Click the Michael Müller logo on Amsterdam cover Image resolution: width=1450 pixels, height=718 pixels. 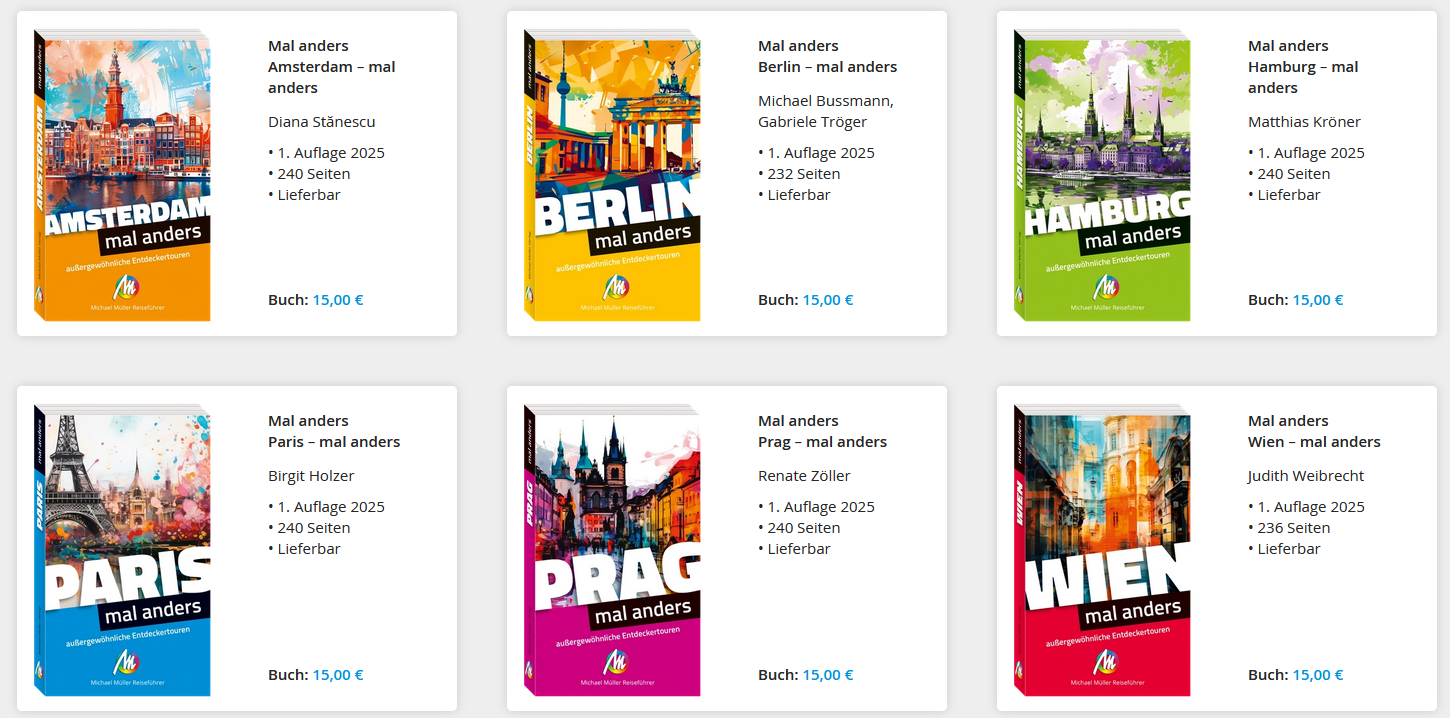127,288
